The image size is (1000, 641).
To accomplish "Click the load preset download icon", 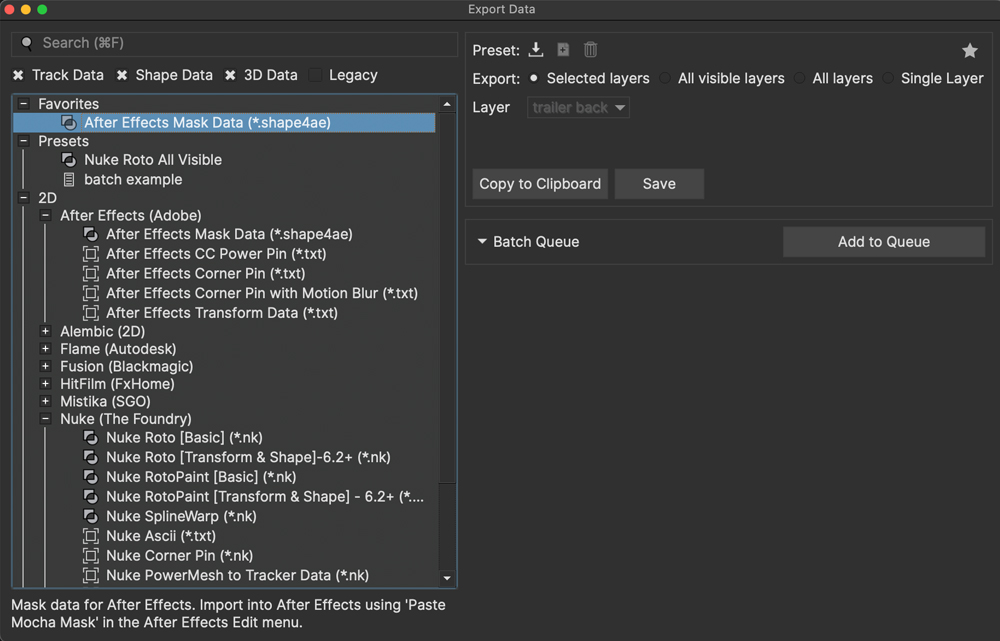I will (x=536, y=50).
